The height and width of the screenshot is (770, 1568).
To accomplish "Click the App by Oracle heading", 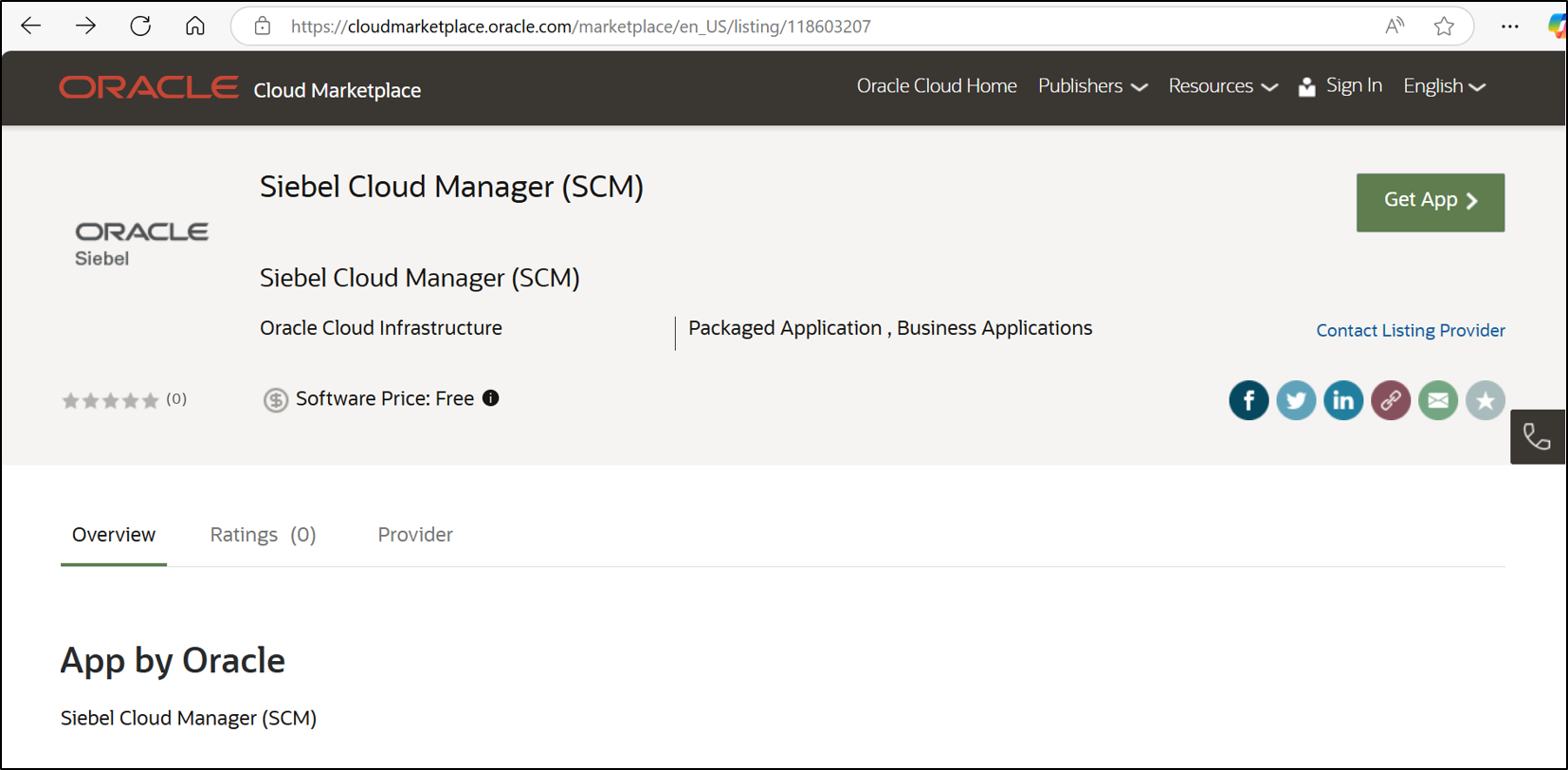I will pyautogui.click(x=173, y=661).
